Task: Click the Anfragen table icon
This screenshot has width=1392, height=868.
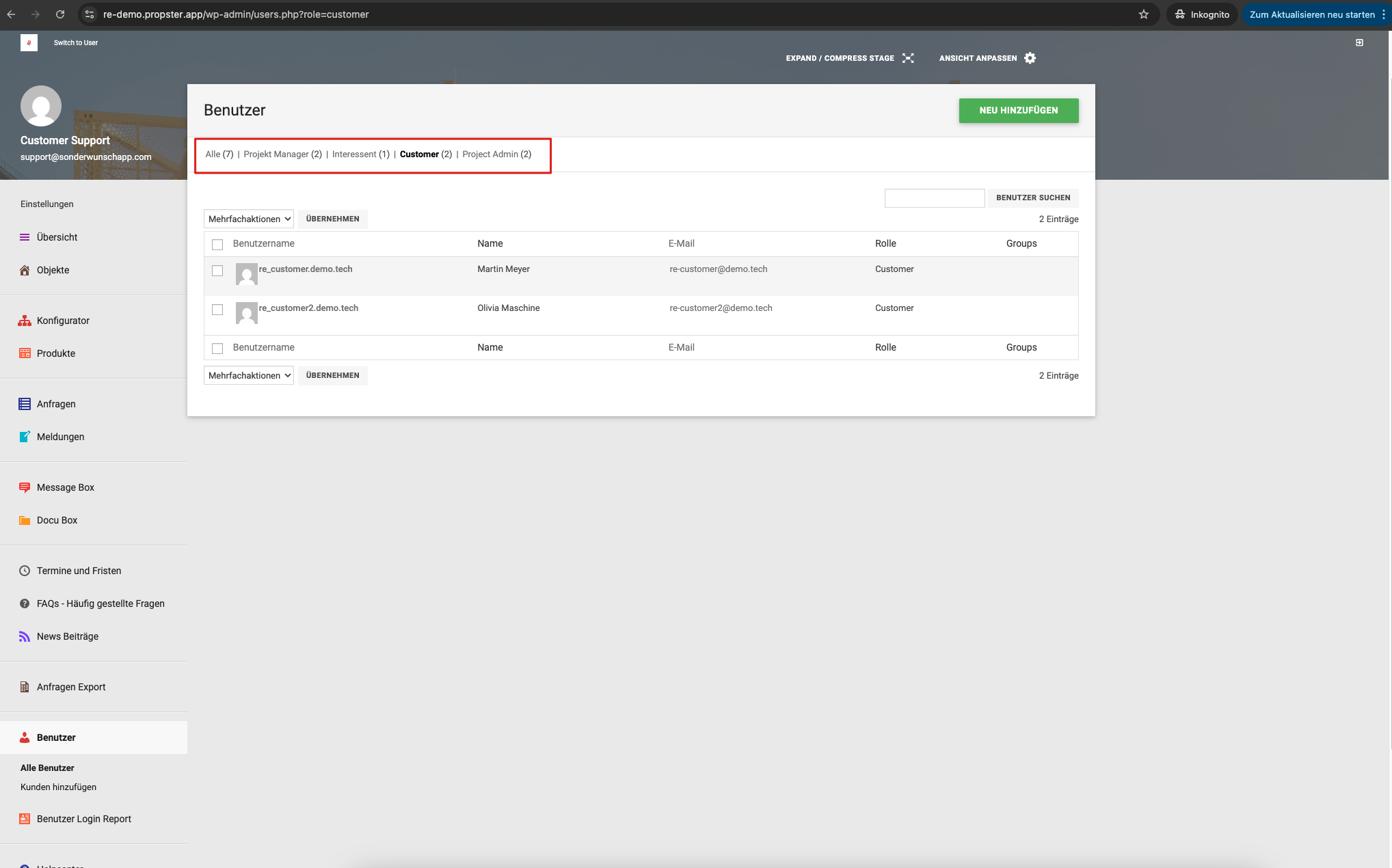Action: pos(25,404)
